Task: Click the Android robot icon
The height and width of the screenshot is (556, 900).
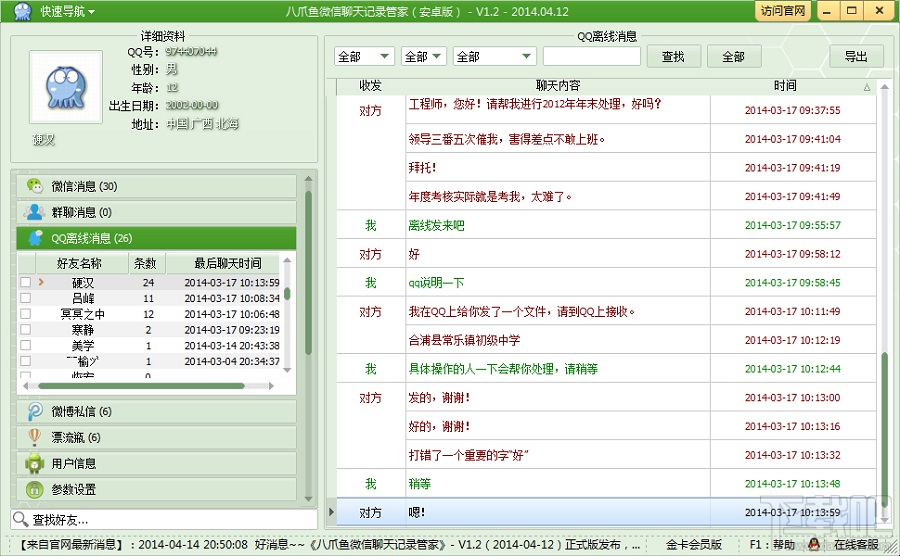Action: [34, 463]
